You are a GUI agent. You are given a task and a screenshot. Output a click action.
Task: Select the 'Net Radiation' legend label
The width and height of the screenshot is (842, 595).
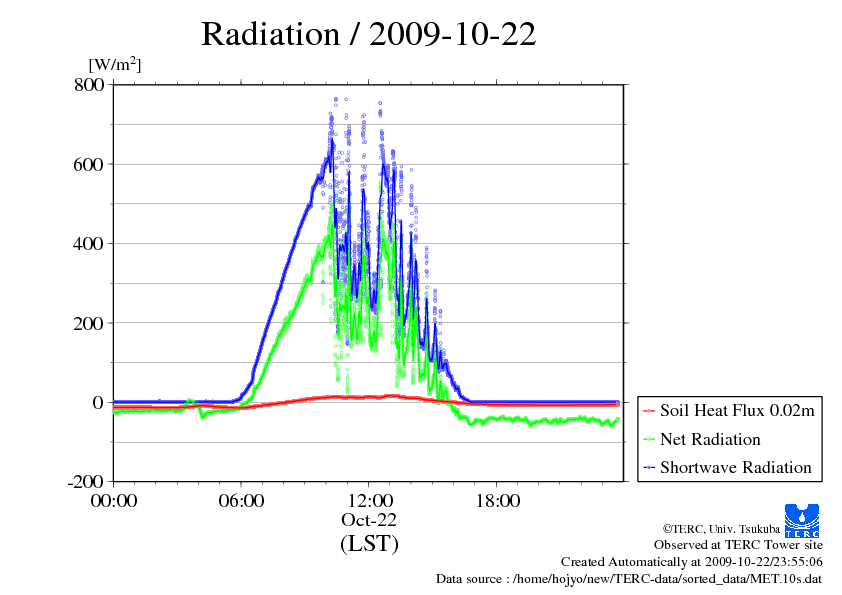(710, 439)
